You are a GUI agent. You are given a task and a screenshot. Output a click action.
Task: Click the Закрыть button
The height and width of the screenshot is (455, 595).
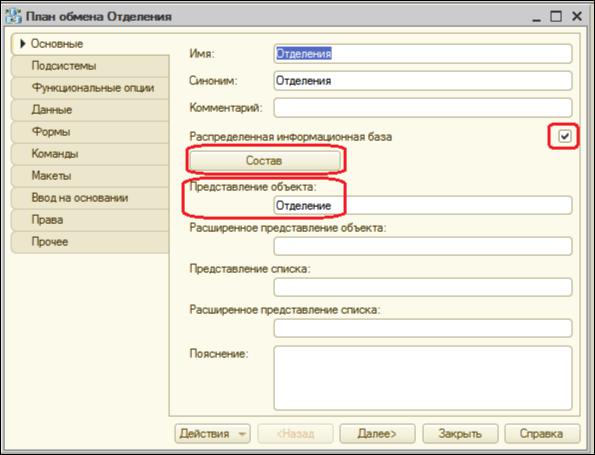click(460, 433)
